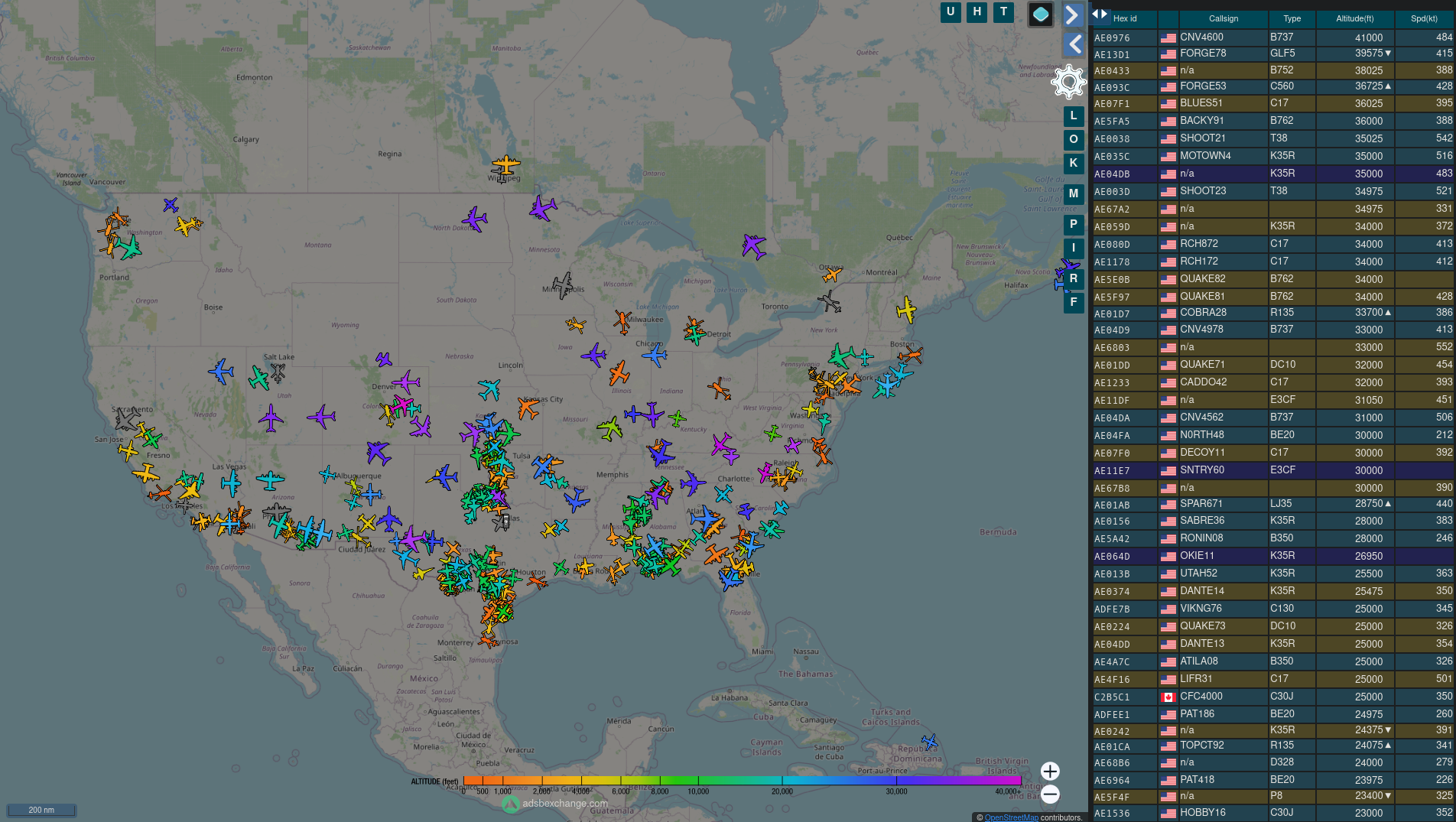Select the lime aircraft over Missouri
Screen dimensions: 1456x822
(610, 428)
